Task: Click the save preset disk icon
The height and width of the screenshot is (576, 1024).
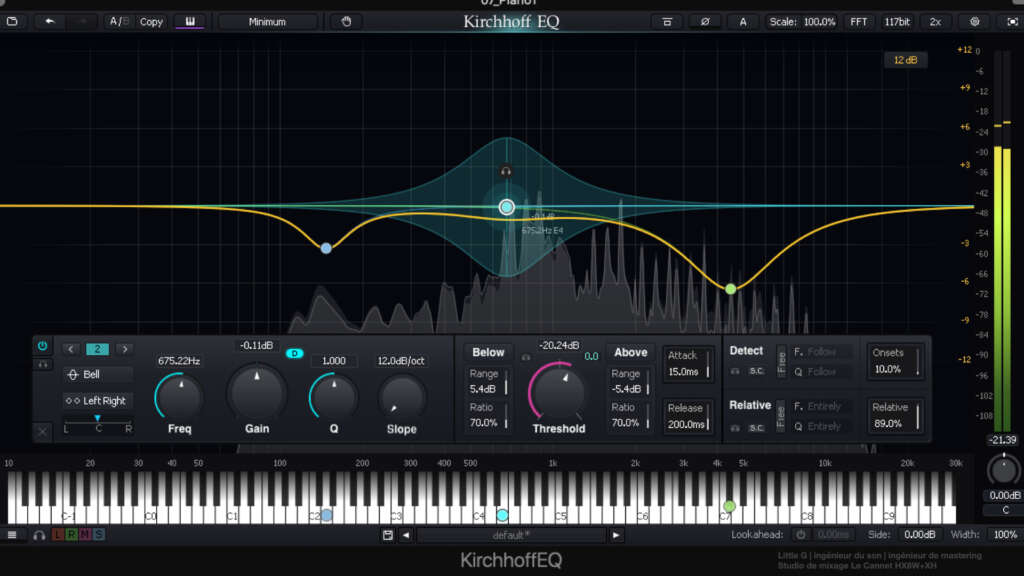Action: tap(387, 536)
